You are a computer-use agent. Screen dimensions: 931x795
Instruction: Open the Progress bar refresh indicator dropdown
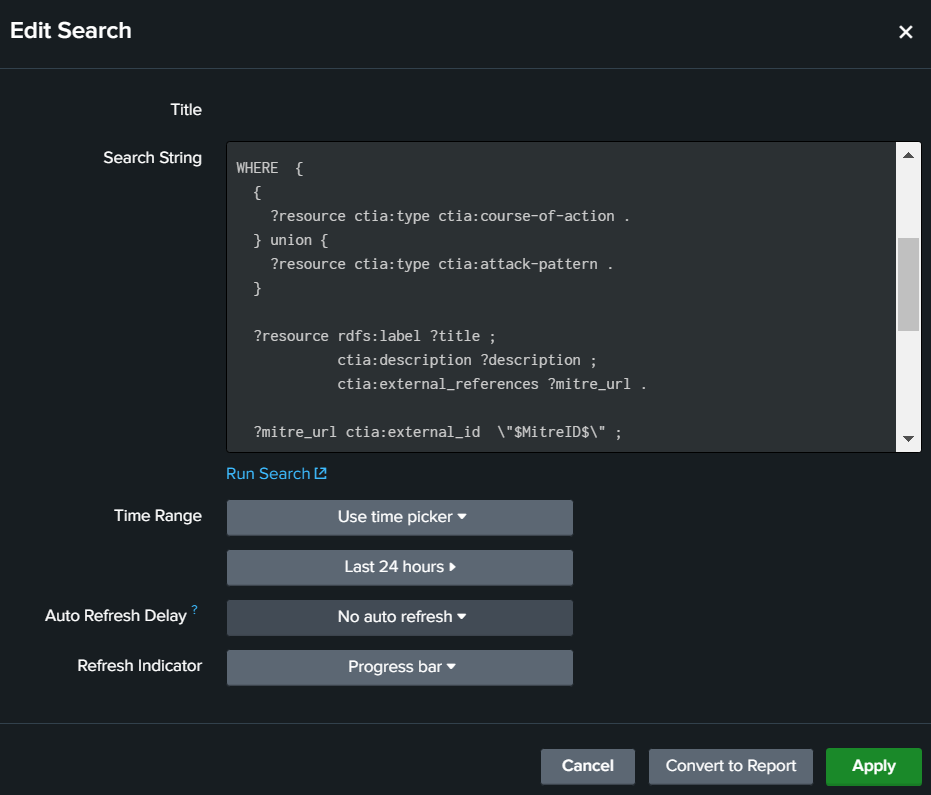pyautogui.click(x=399, y=667)
